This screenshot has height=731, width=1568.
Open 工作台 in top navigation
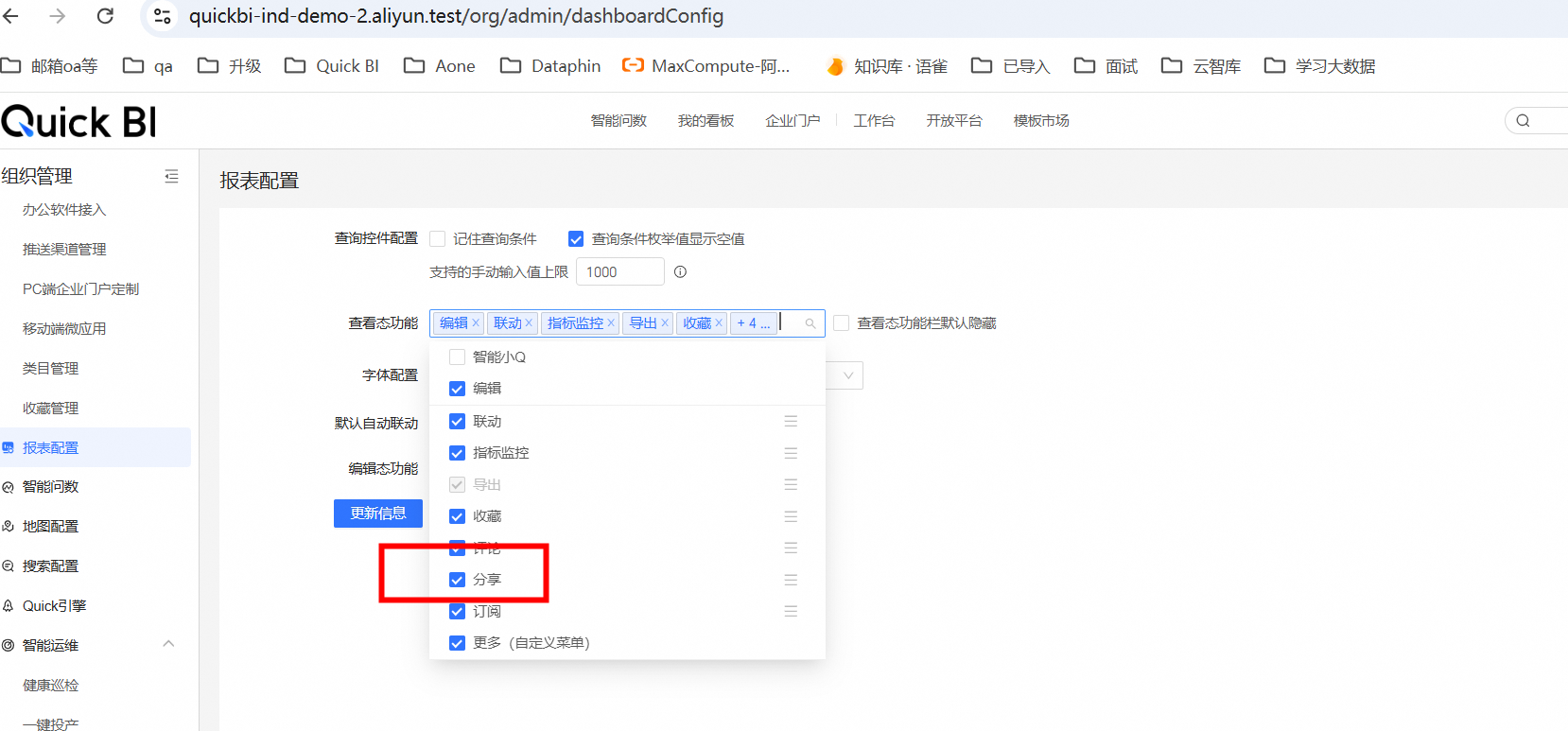tap(874, 121)
